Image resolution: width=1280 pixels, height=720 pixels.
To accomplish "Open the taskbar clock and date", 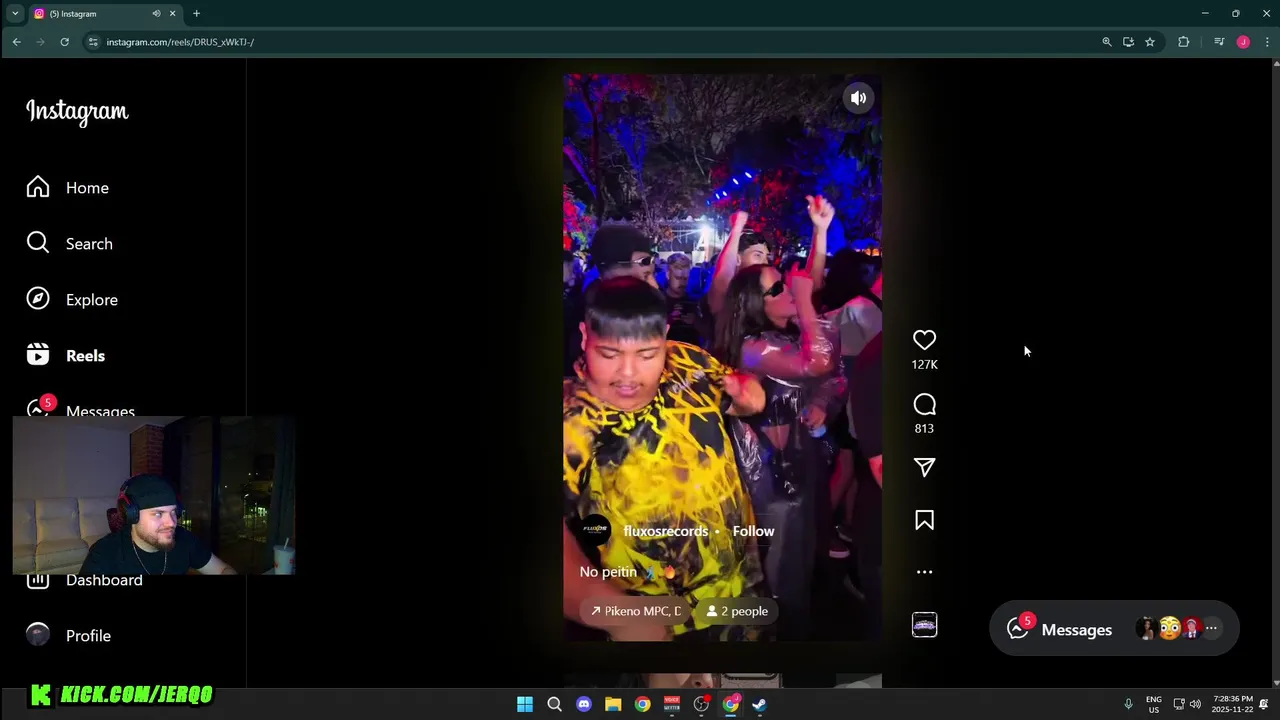I will 1232,704.
